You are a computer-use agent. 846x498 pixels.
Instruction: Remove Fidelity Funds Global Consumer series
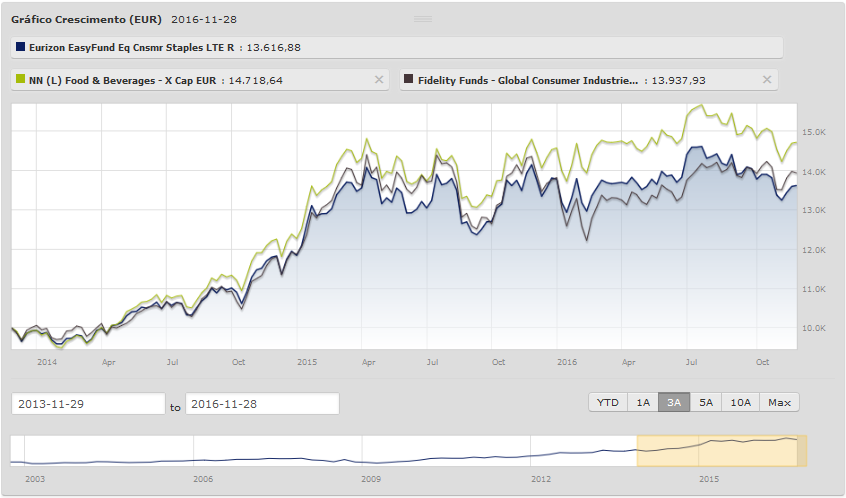point(767,80)
